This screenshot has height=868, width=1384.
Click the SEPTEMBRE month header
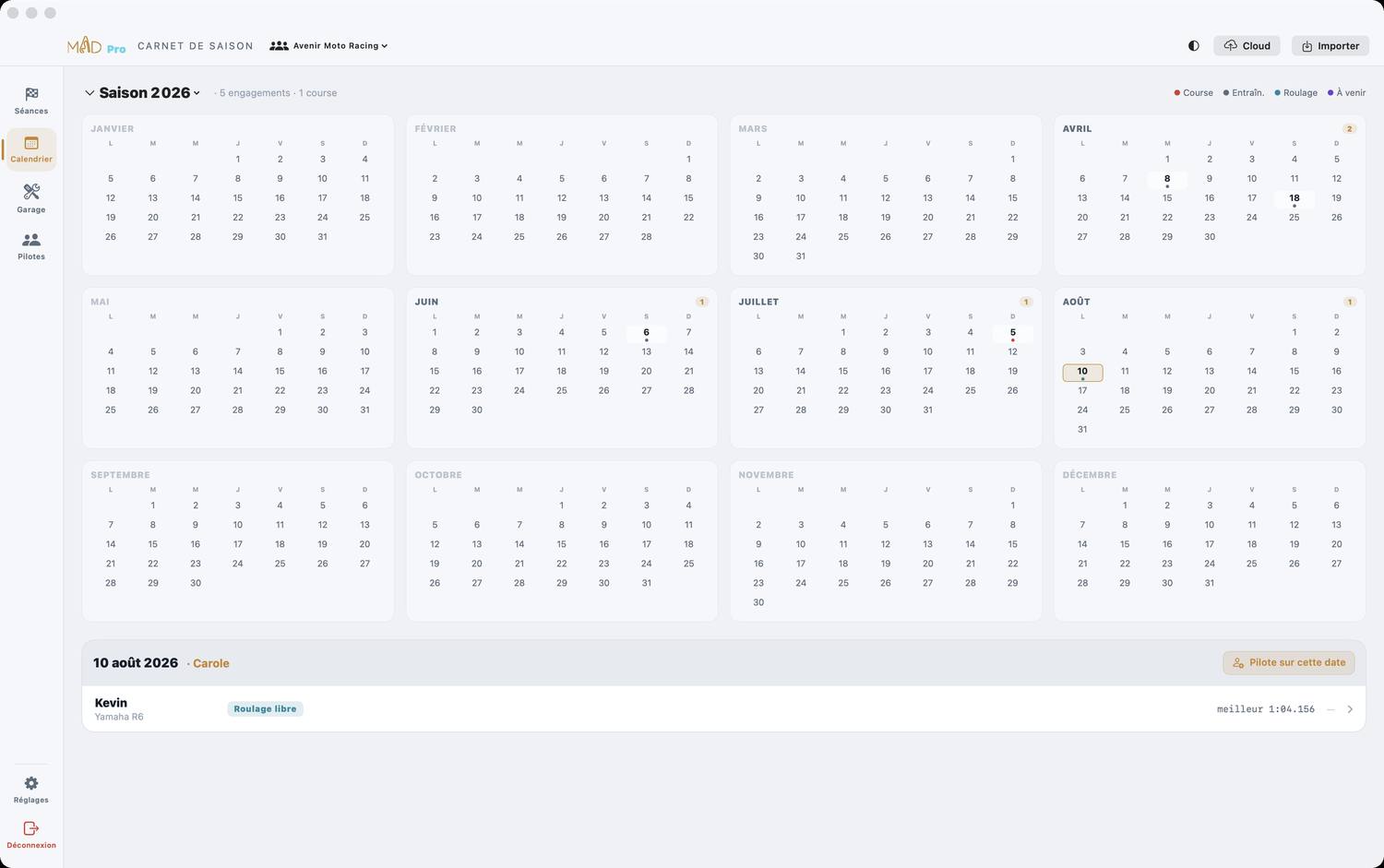[x=120, y=475]
